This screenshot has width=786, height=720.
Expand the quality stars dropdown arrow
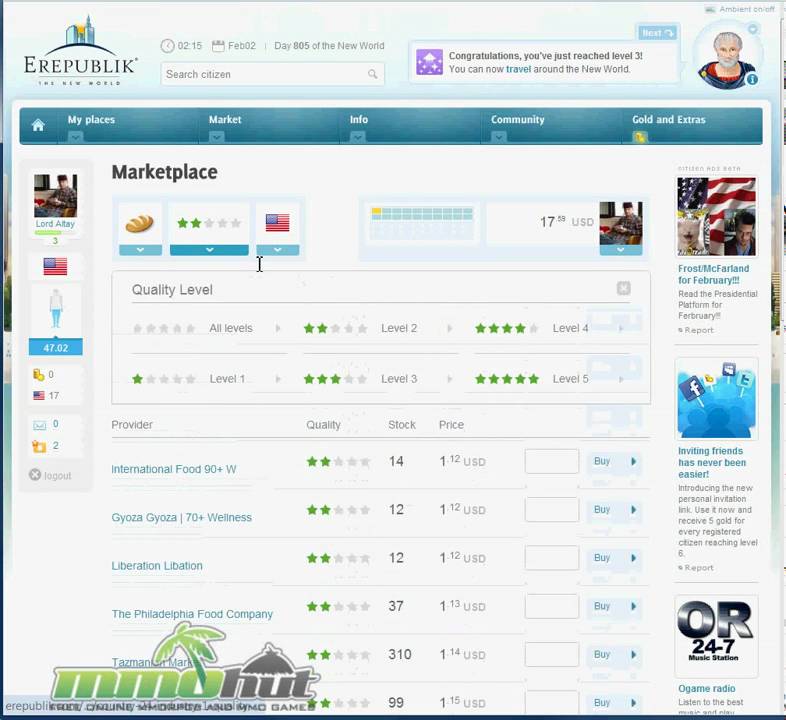[209, 250]
